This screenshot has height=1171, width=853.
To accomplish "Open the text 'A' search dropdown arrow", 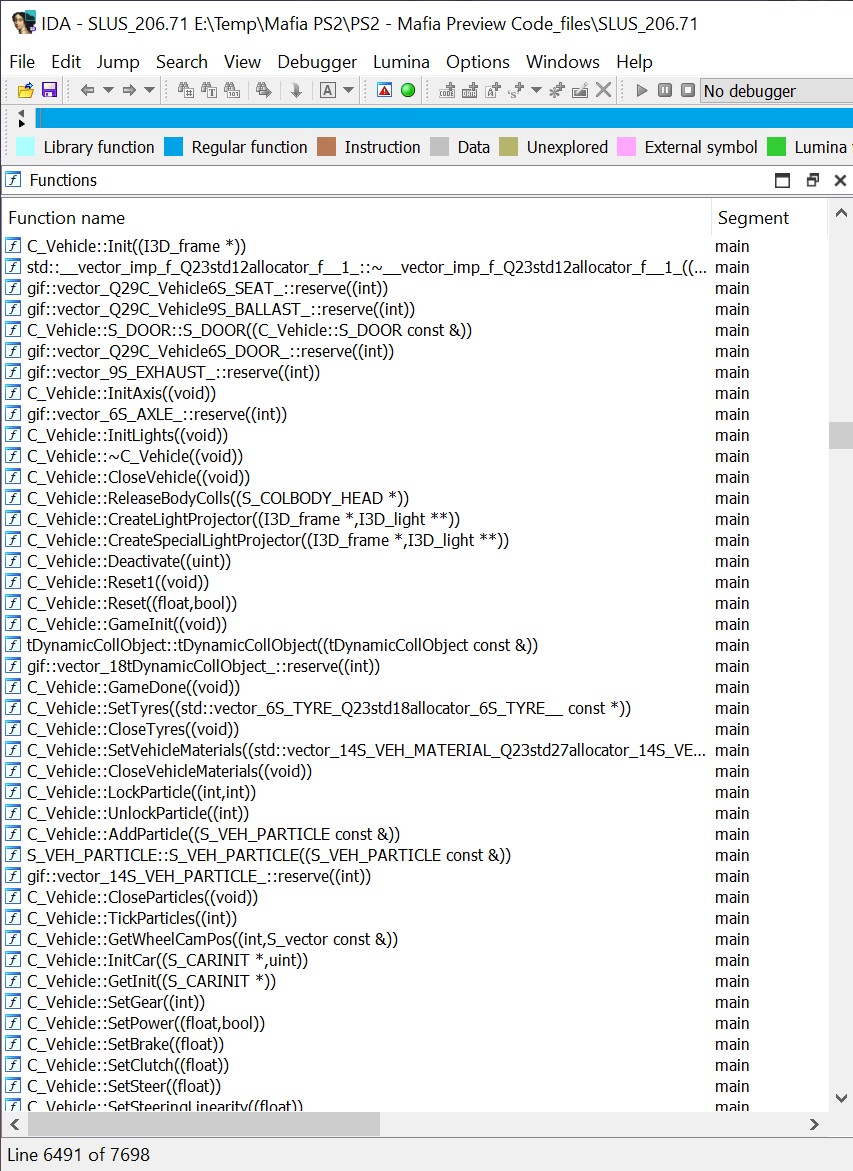I will point(348,90).
